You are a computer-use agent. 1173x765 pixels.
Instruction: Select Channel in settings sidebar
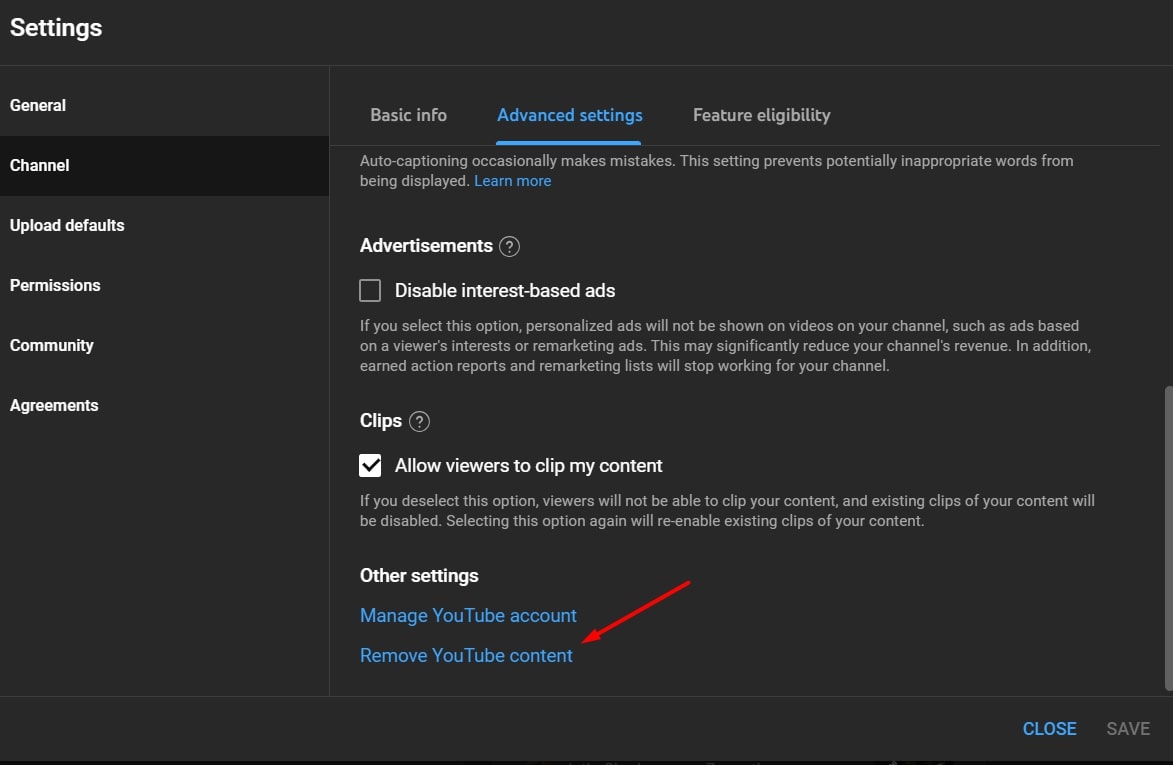point(165,165)
